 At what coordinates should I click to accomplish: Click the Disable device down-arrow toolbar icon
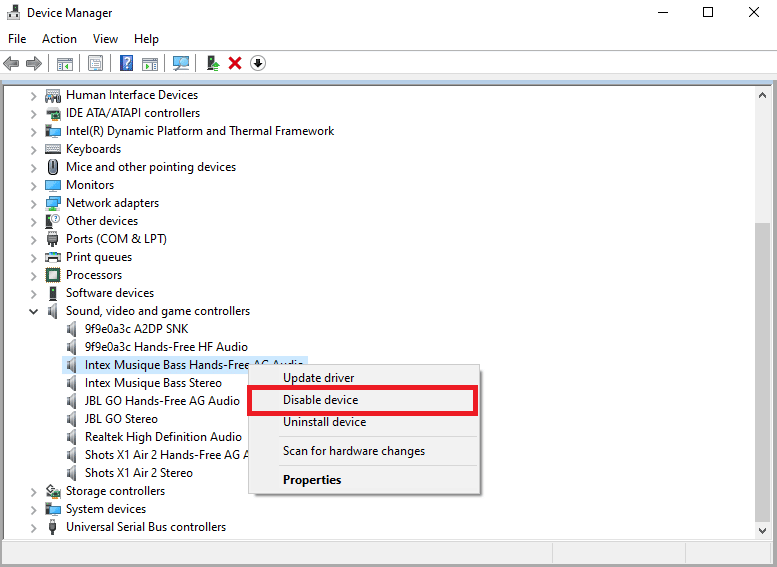point(258,63)
